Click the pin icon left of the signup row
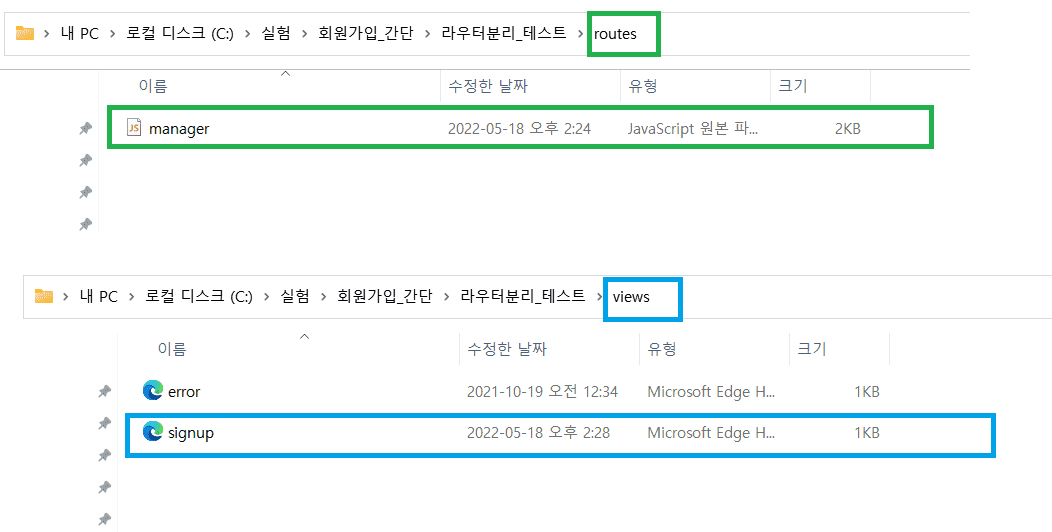The width and height of the screenshot is (1052, 532). tap(104, 423)
